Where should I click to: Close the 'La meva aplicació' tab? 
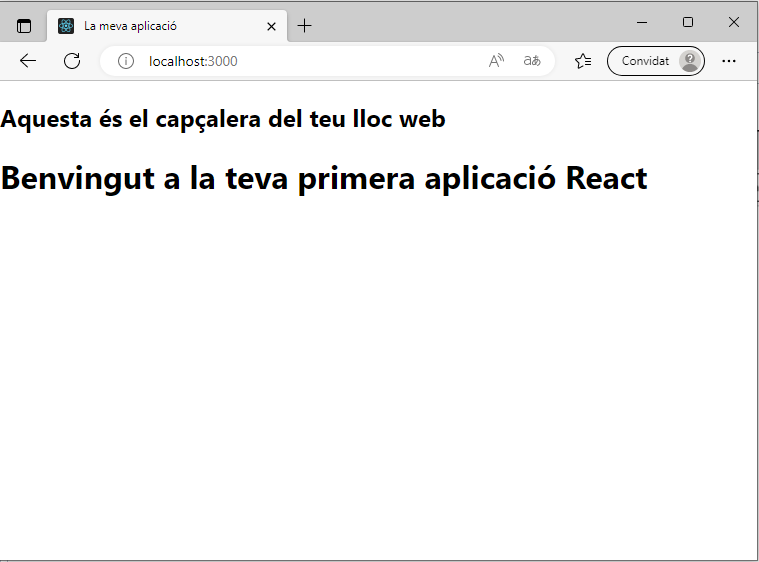271,26
